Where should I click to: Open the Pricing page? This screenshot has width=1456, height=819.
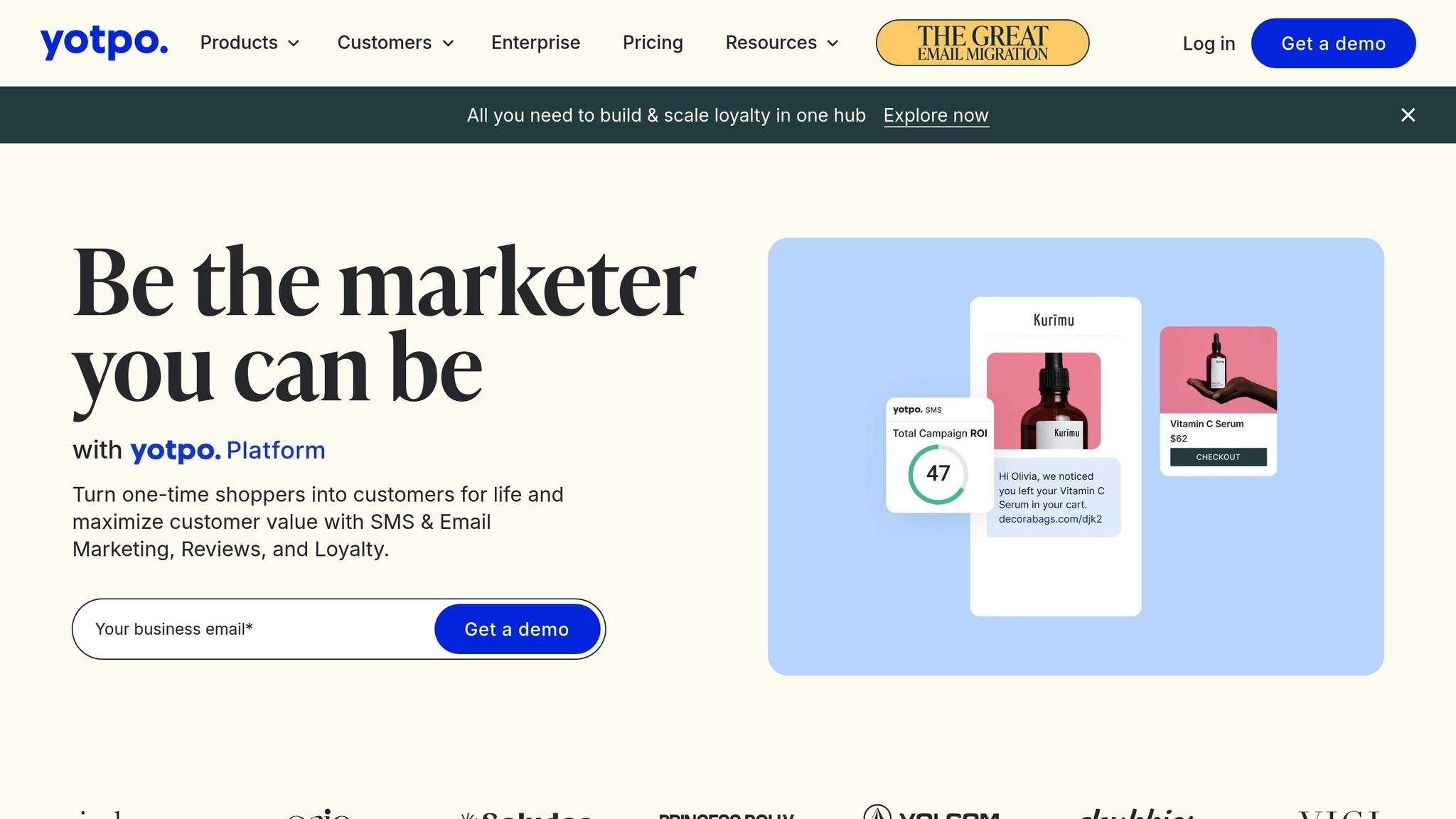click(653, 43)
